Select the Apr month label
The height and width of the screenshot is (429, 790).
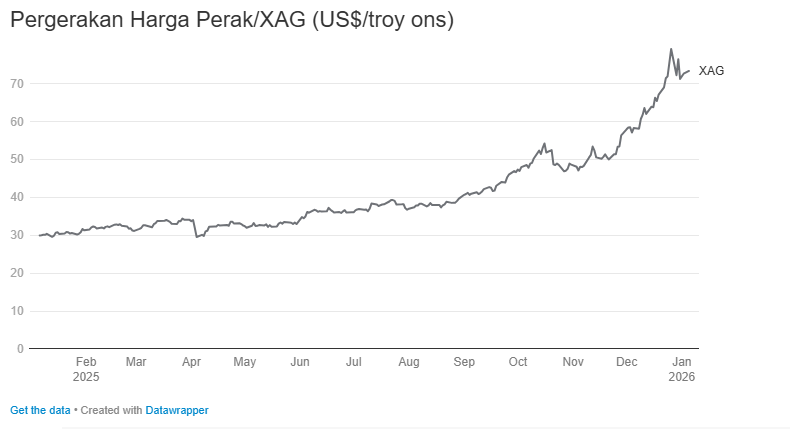191,362
